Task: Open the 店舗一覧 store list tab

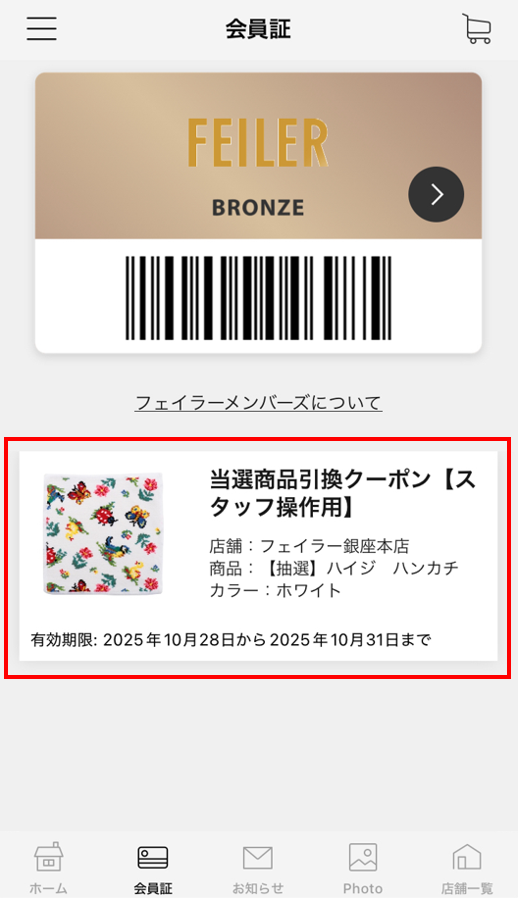Action: pos(467,868)
